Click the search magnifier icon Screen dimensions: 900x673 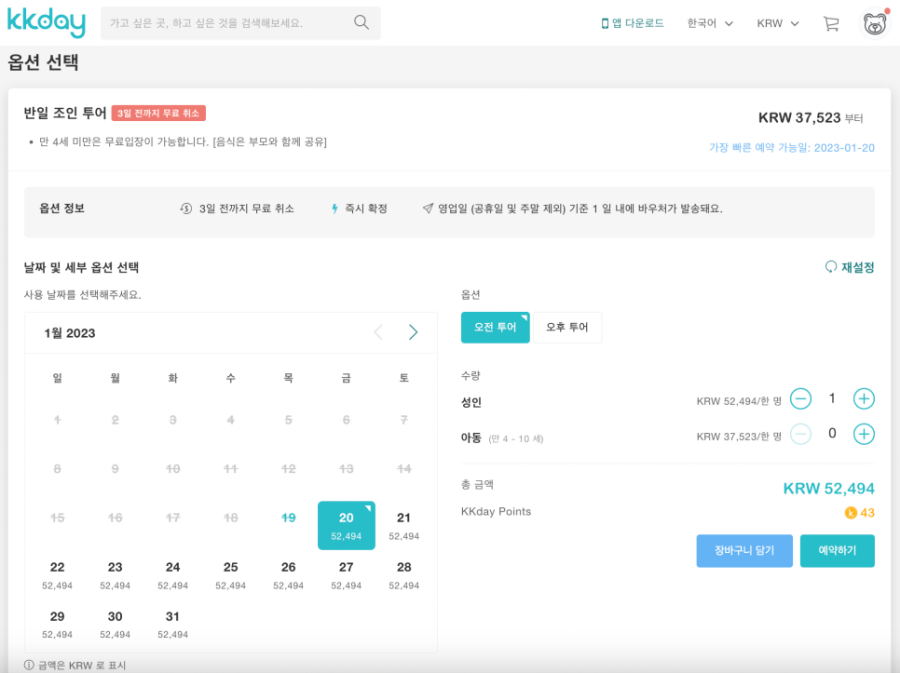(361, 21)
